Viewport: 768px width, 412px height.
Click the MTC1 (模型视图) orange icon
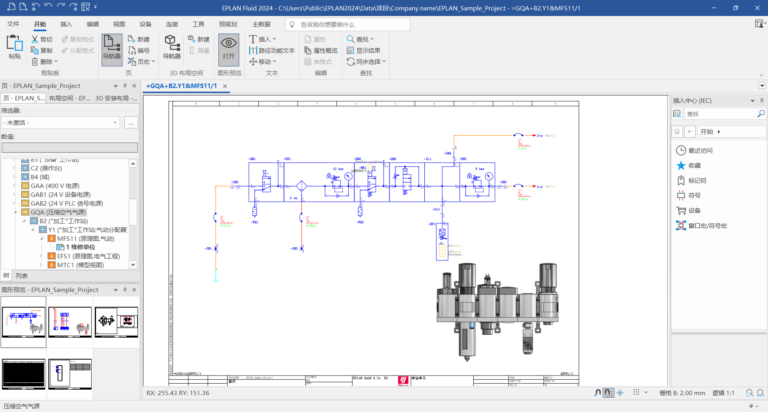tap(51, 265)
